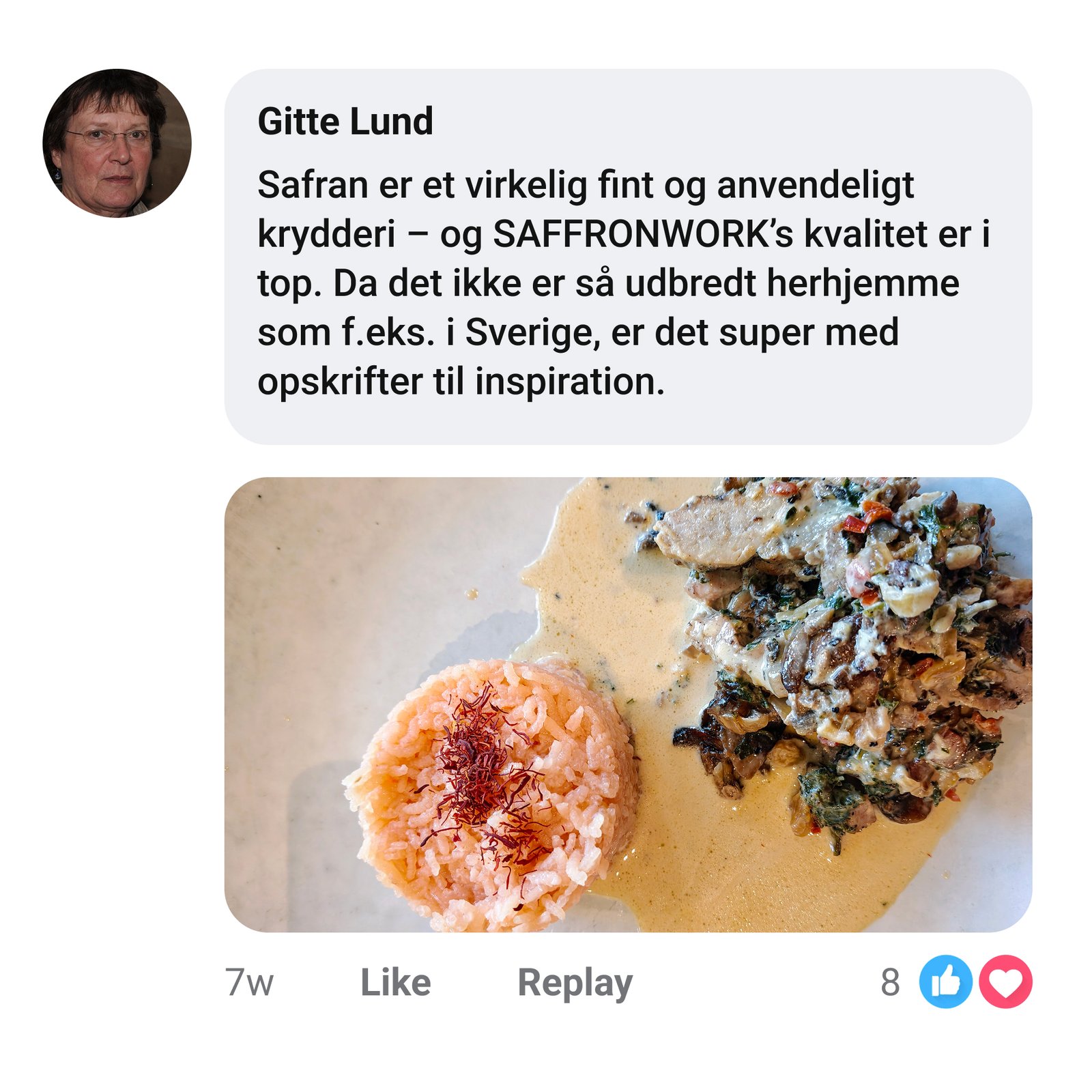Click the Replay link below the photo

(575, 983)
